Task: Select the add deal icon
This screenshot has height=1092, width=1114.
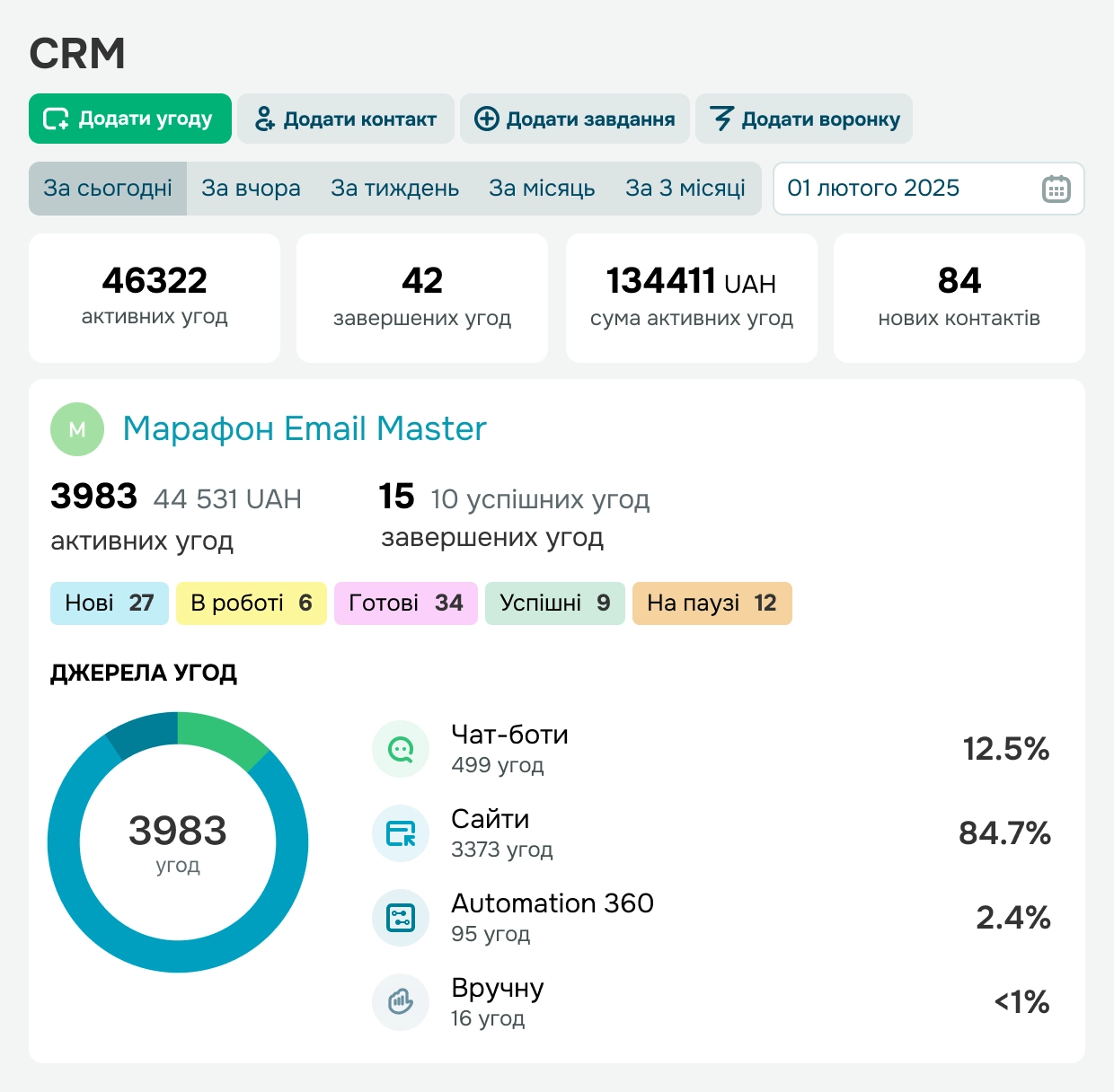Action: point(56,118)
